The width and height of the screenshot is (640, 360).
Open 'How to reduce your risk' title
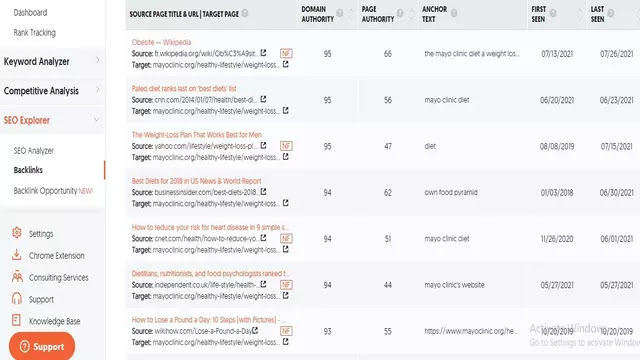coord(210,227)
